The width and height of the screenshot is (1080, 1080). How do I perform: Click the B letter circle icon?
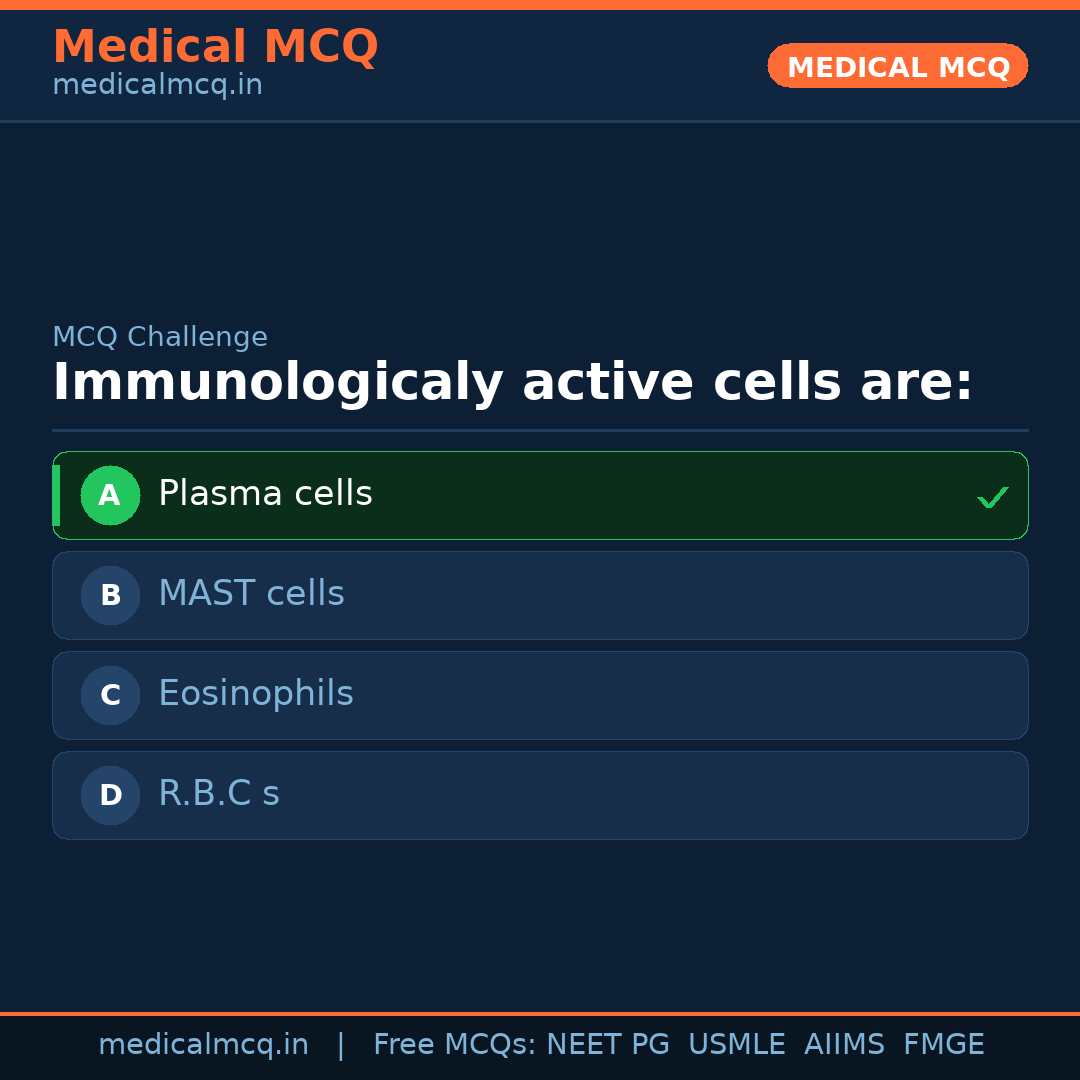click(x=110, y=595)
